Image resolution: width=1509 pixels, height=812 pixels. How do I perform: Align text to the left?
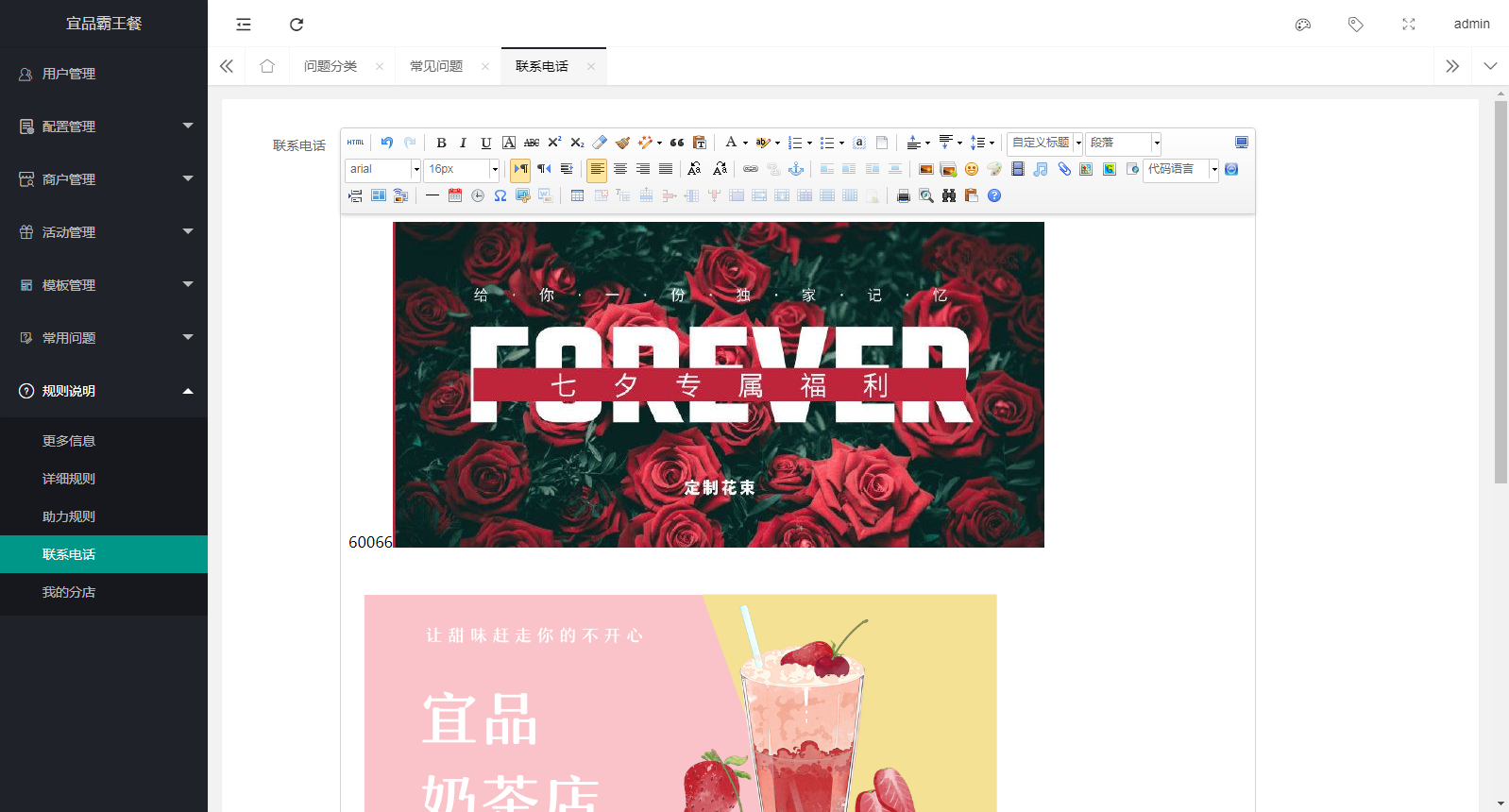[597, 169]
